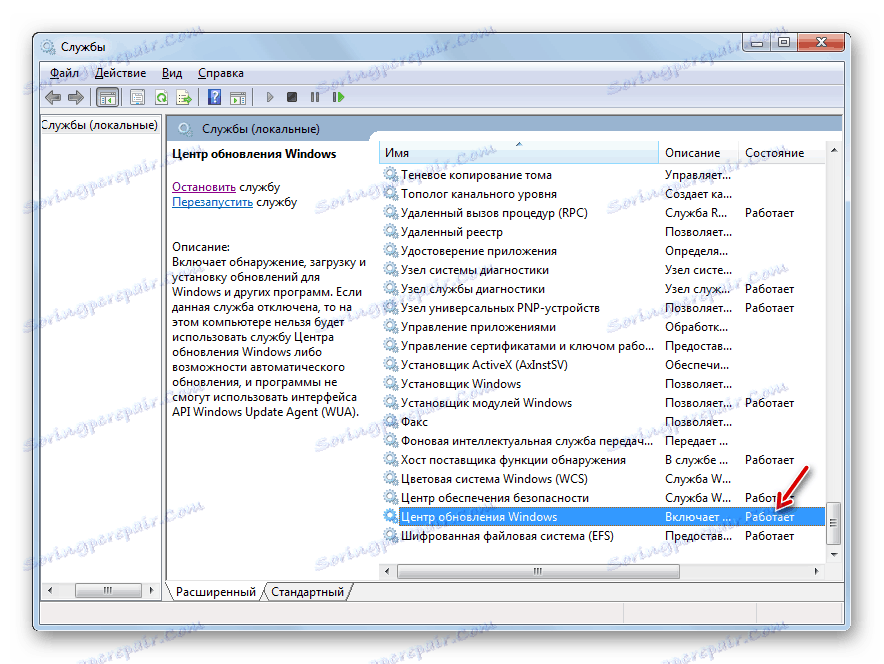Click vertical scrollbar down arrow in services list
Viewport: 884px width, 664px height.
point(834,555)
